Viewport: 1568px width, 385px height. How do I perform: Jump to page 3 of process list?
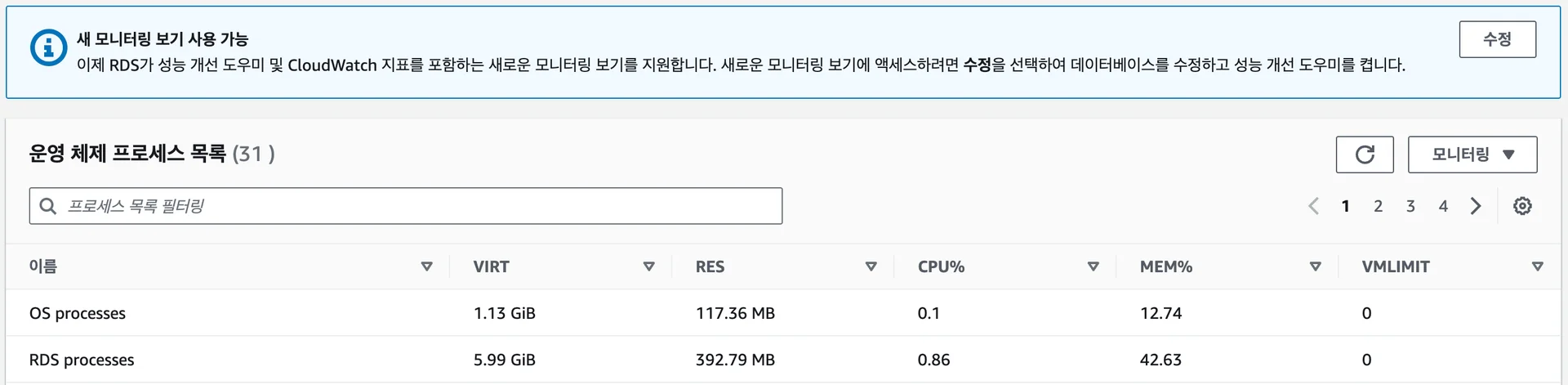(1410, 206)
